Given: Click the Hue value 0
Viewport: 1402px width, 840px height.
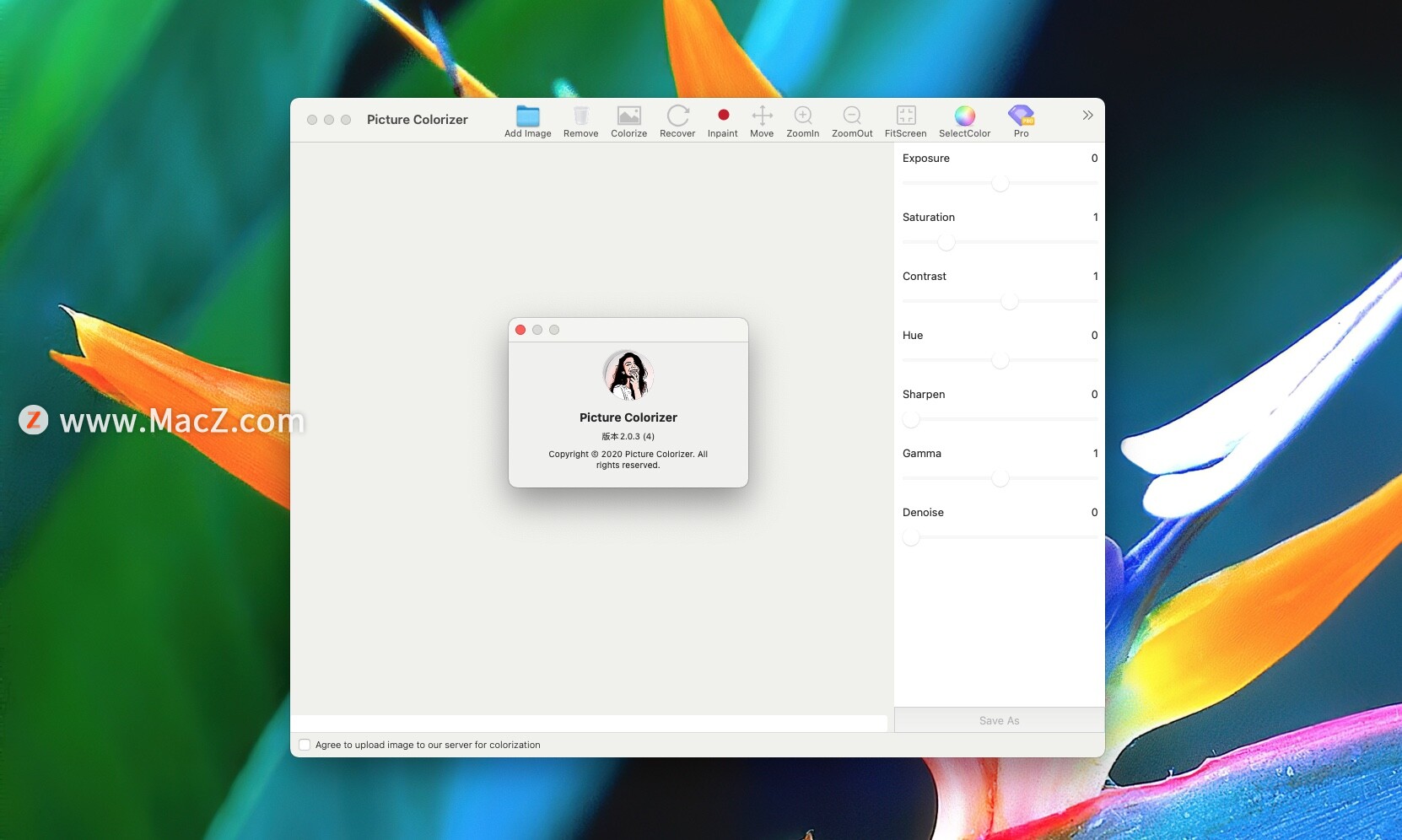Looking at the screenshot, I should [1095, 335].
